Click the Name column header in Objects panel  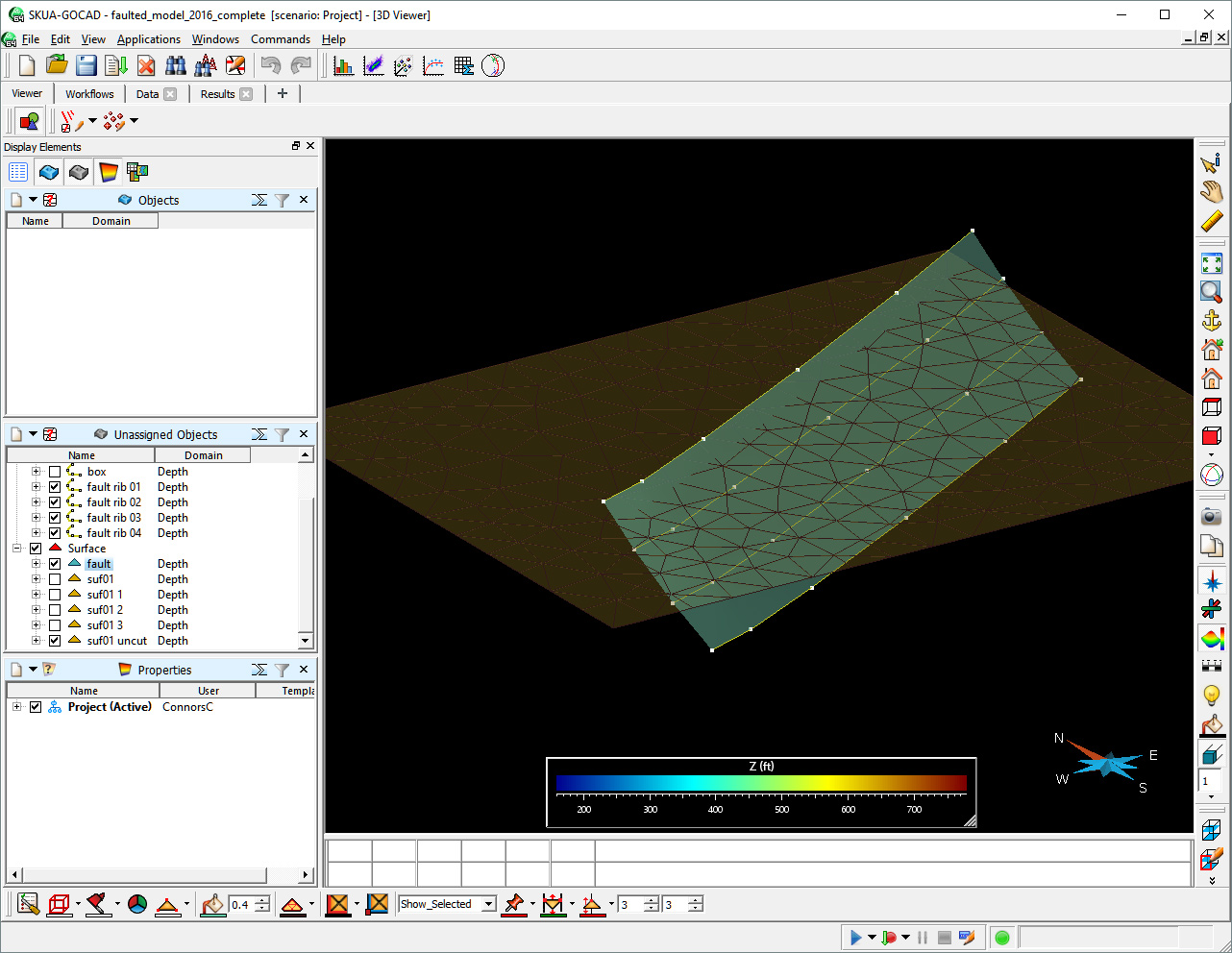click(36, 221)
